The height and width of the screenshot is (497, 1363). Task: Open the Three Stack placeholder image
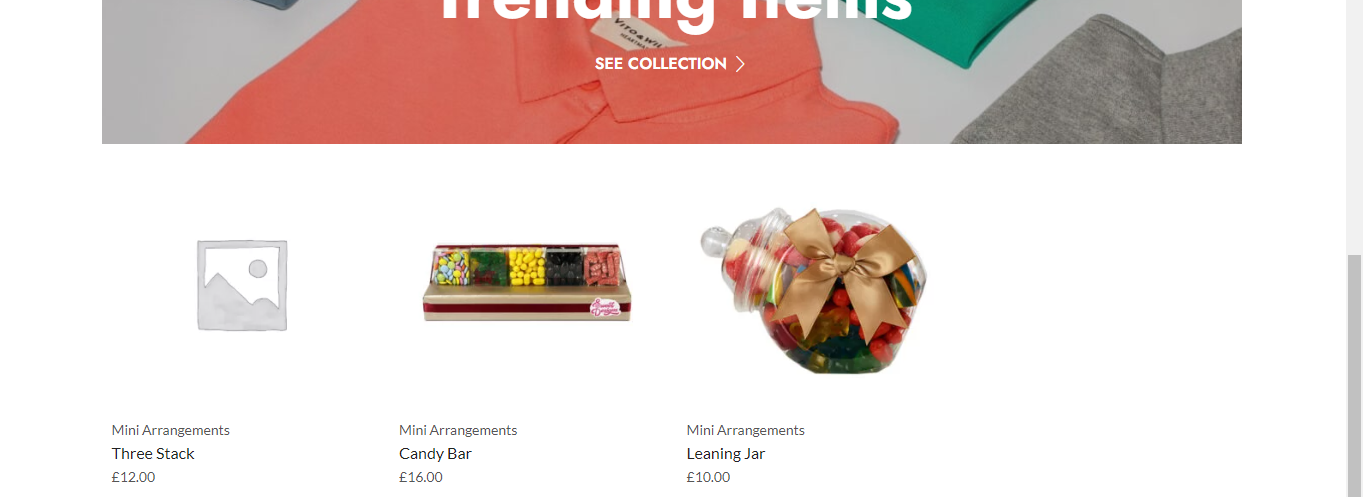coord(241,286)
